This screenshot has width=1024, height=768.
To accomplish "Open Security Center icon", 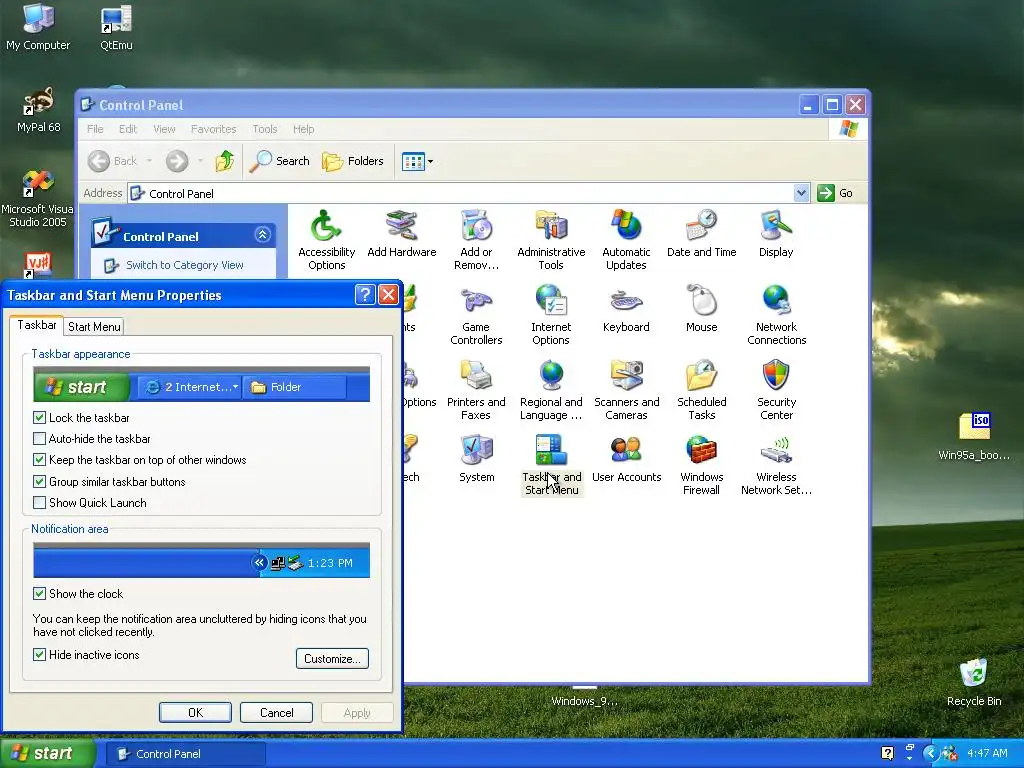I will pyautogui.click(x=776, y=390).
